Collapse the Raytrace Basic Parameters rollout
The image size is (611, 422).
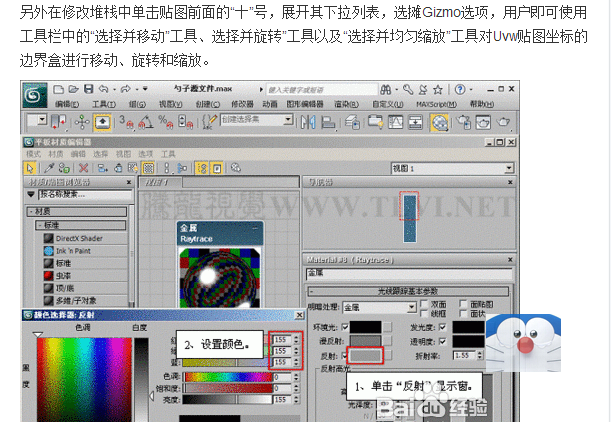point(408,291)
